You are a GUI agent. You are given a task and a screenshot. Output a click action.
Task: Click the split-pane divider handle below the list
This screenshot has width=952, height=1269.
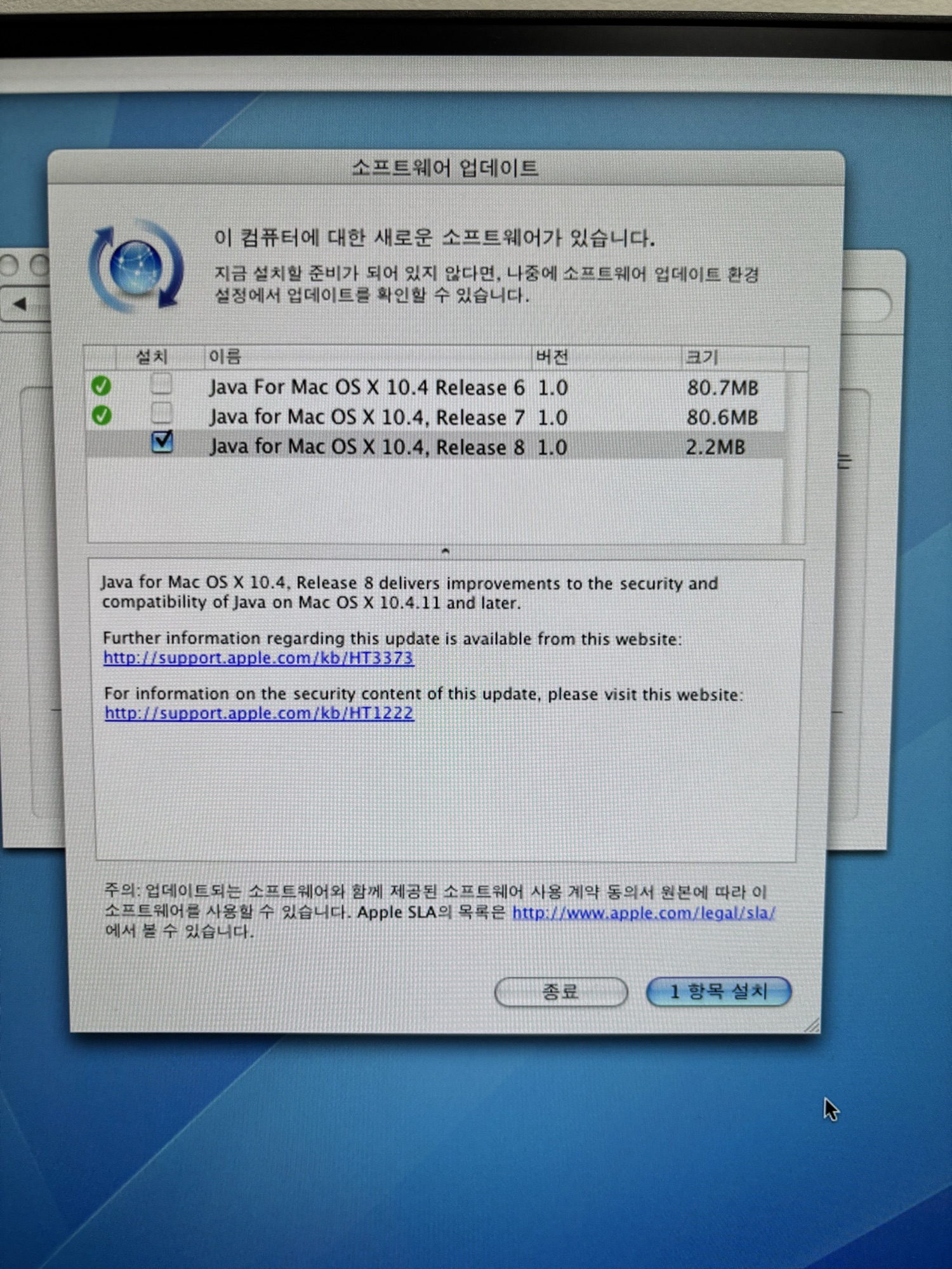(446, 551)
